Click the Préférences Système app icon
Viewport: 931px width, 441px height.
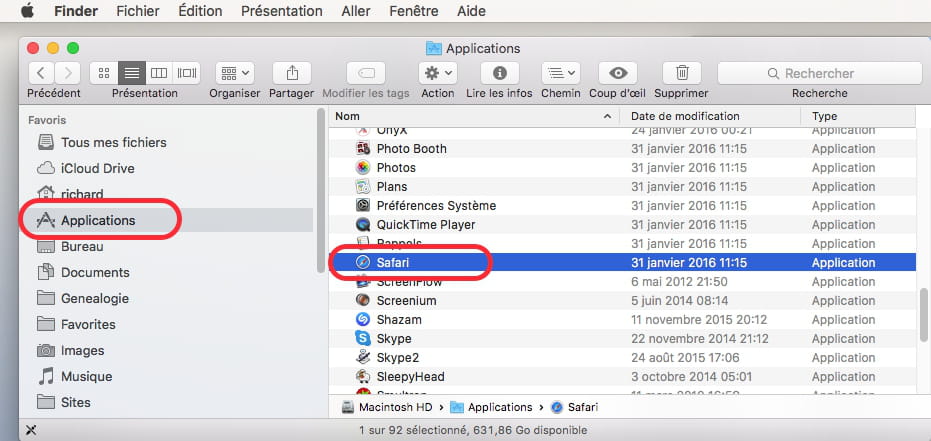[363, 205]
